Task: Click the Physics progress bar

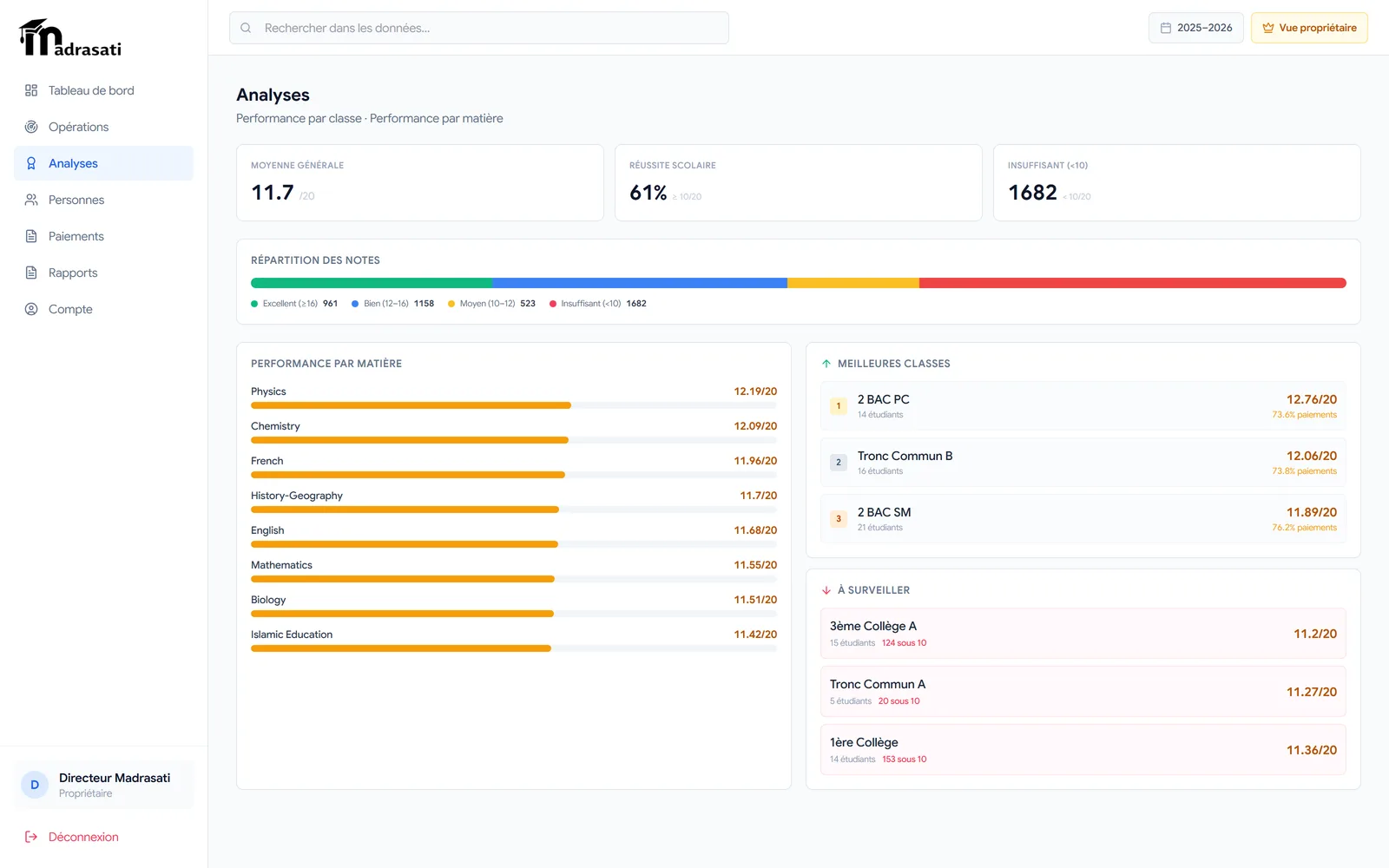Action: pyautogui.click(x=514, y=405)
